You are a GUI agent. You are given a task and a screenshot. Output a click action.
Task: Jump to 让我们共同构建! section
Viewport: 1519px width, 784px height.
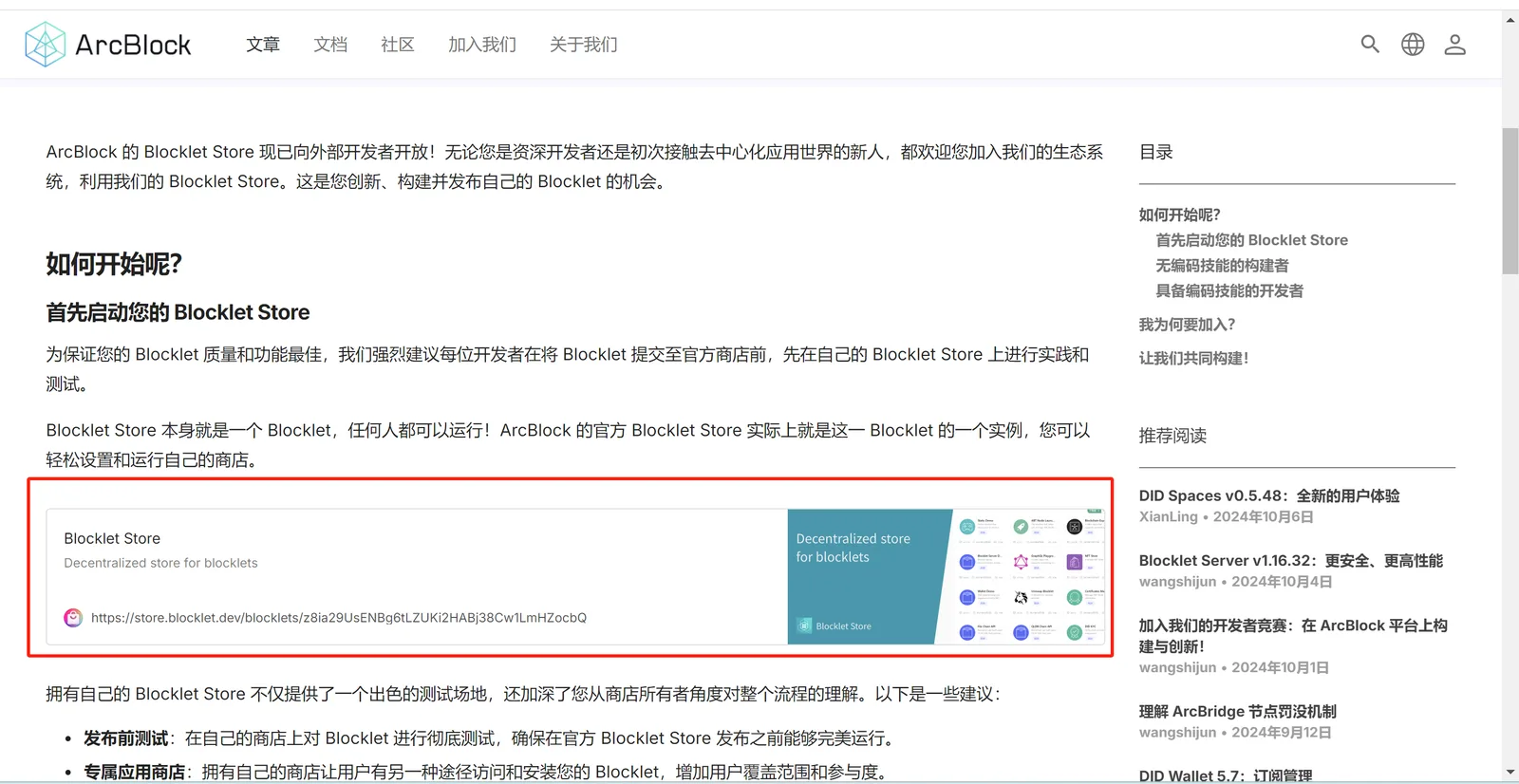(x=1194, y=358)
